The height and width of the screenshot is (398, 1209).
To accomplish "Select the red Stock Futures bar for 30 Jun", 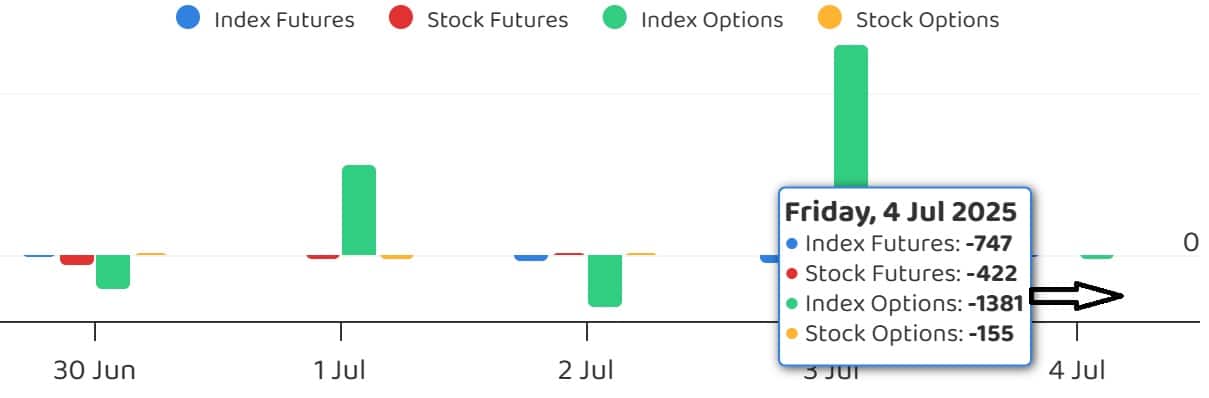I will [x=77, y=259].
